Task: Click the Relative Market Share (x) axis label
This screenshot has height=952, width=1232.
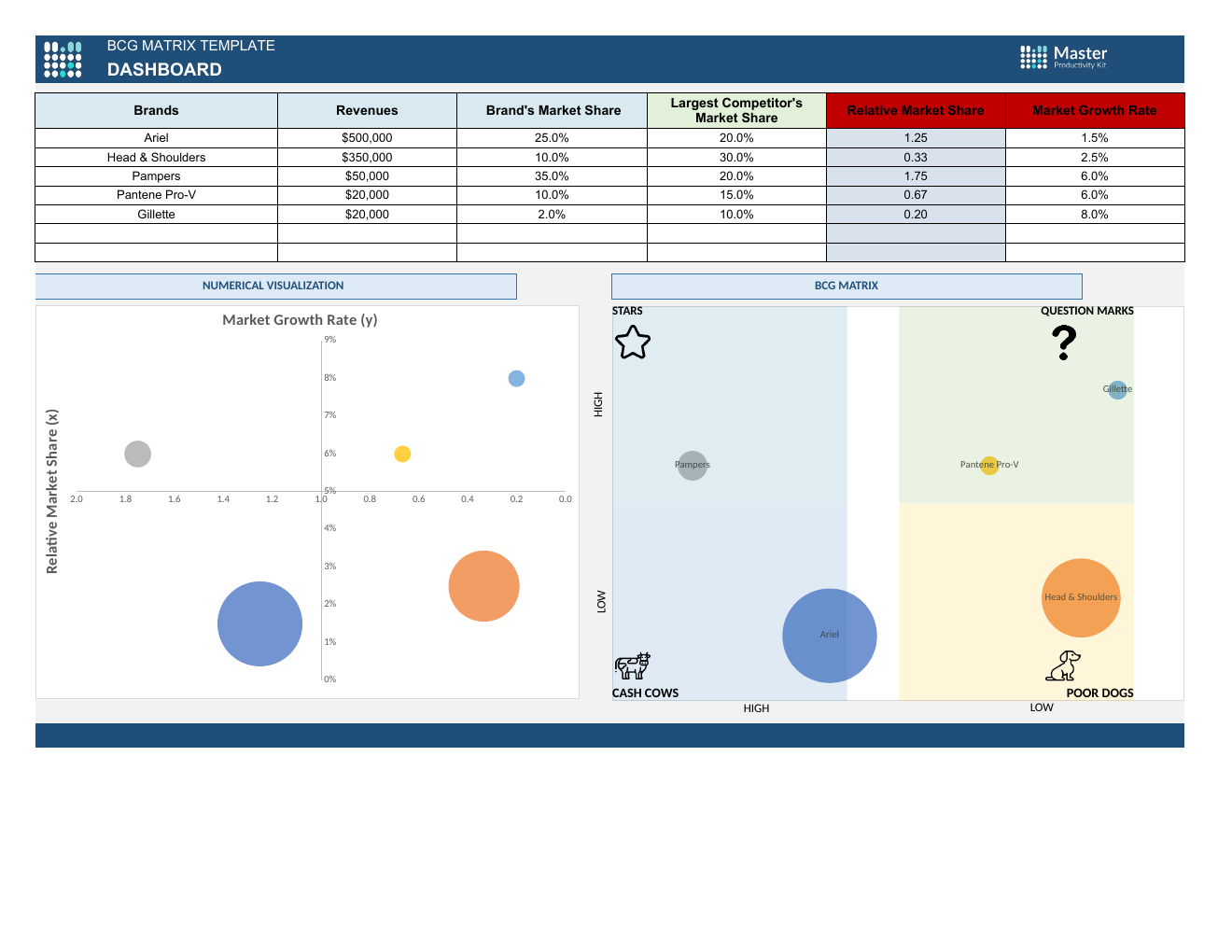Action: point(52,491)
